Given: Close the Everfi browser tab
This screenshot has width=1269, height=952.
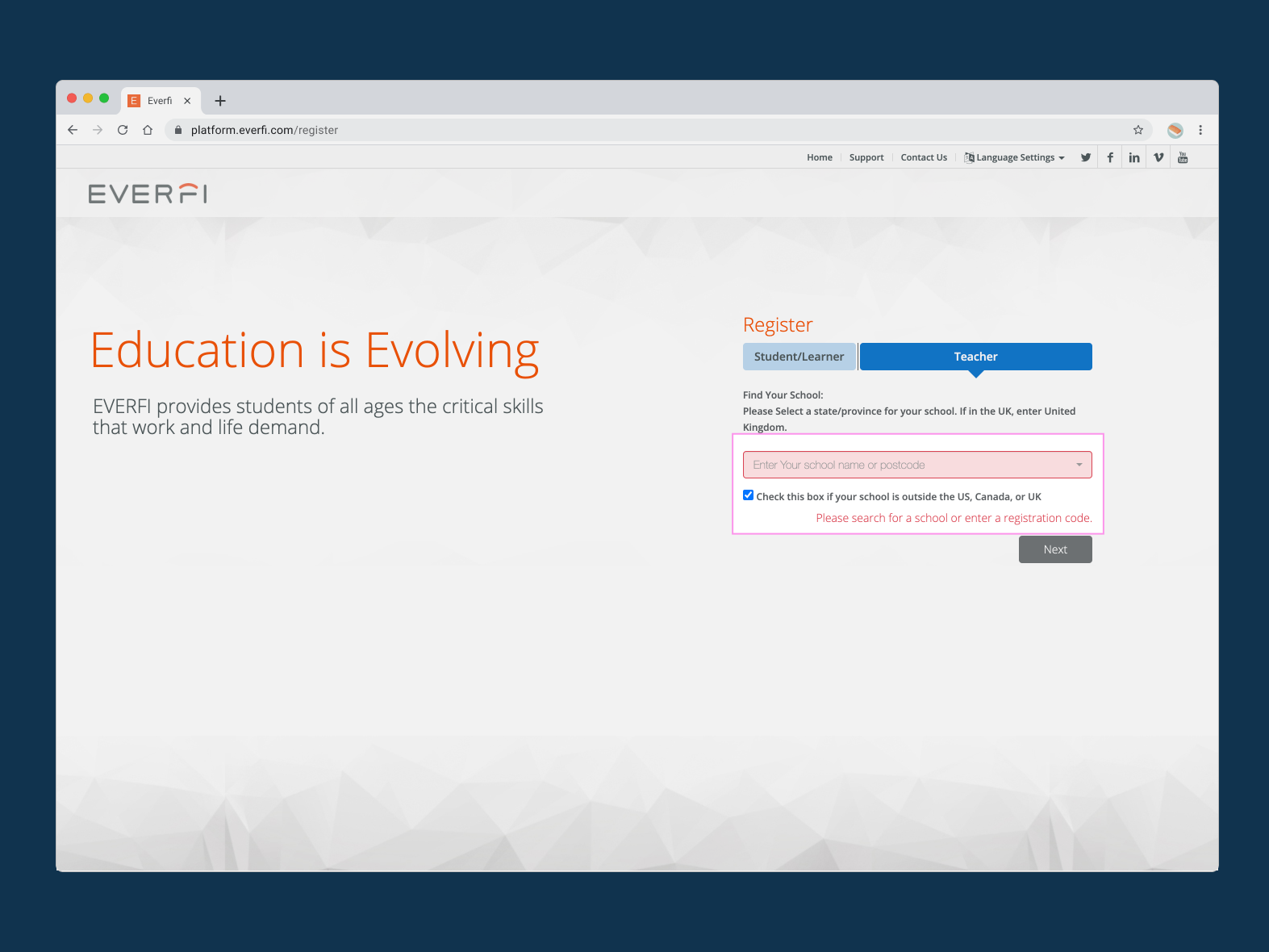Looking at the screenshot, I should click(187, 101).
